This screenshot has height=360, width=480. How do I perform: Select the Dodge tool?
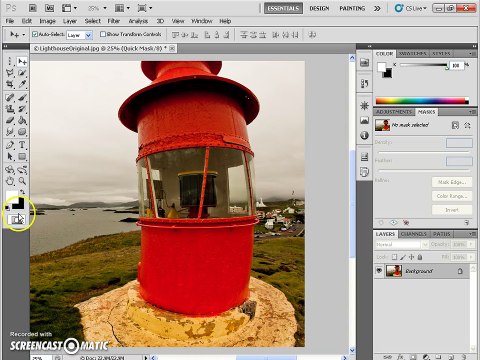(22, 132)
